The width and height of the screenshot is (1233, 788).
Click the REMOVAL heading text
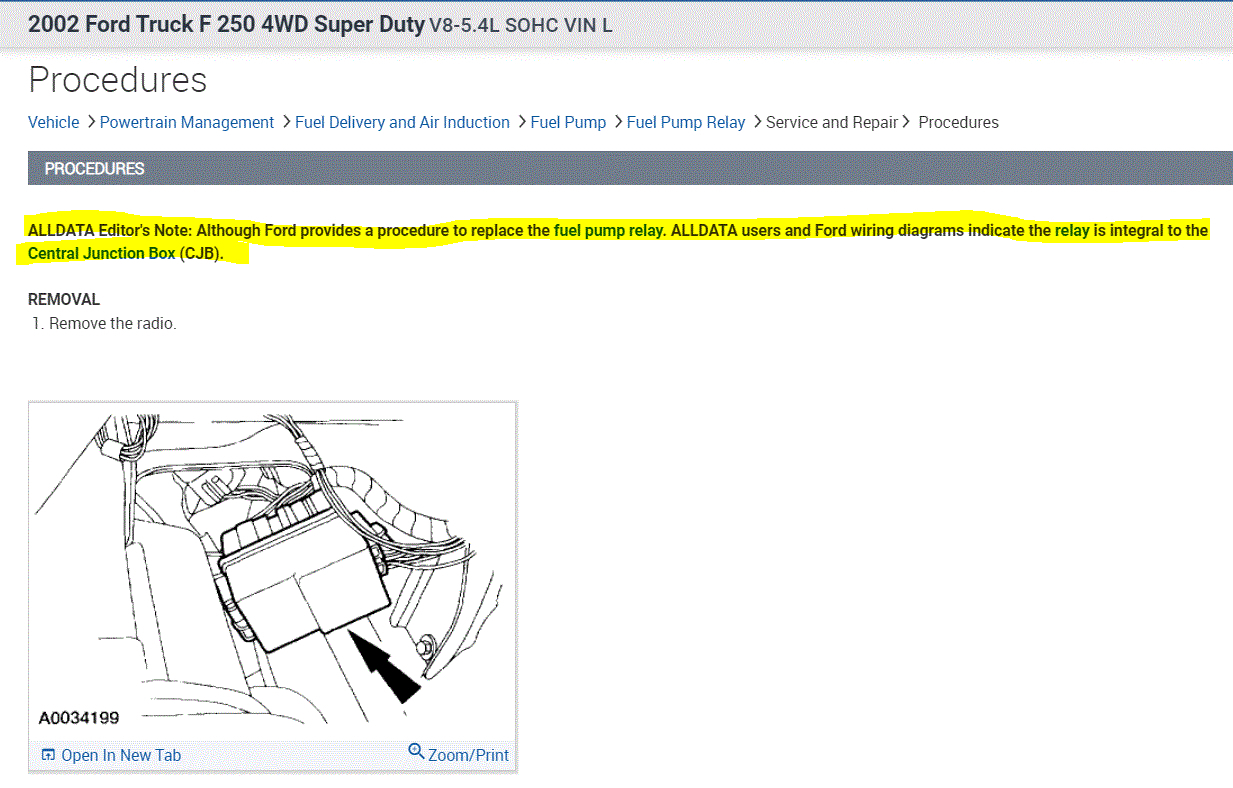(64, 299)
